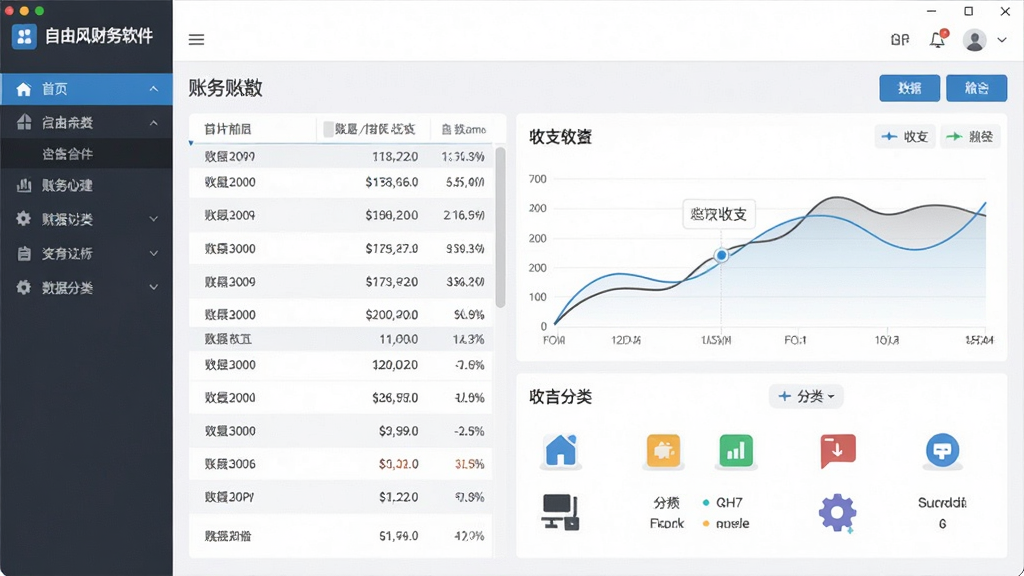The height and width of the screenshot is (576, 1024).
Task: Click the hamburger menu icon
Action: [x=197, y=39]
